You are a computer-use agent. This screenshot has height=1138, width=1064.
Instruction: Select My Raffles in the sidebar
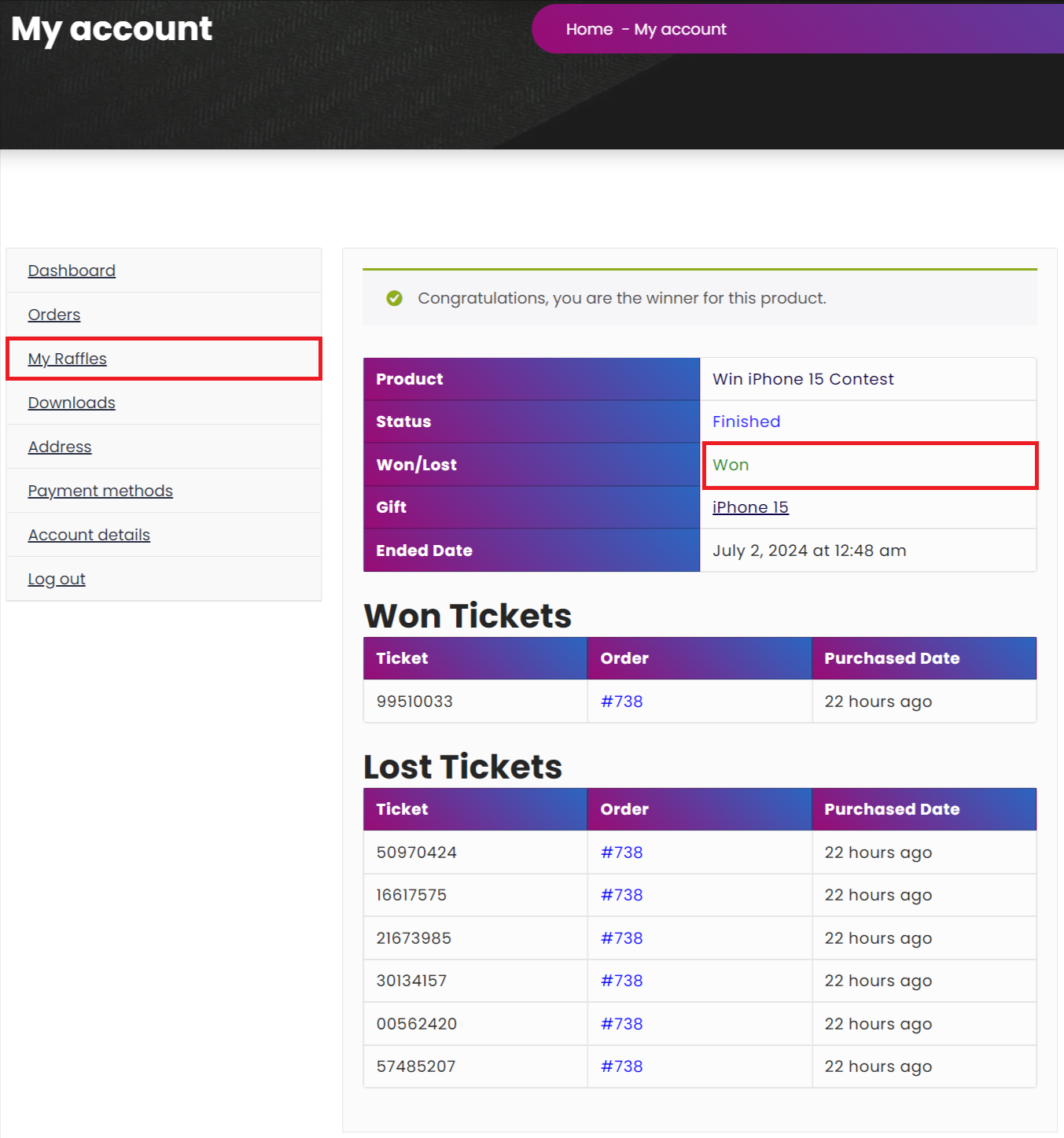tap(67, 358)
